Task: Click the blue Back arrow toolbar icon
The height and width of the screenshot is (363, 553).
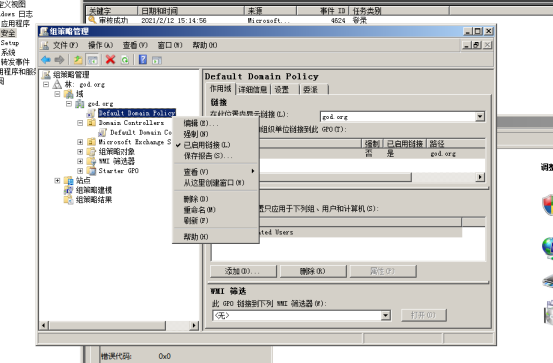Action: (46, 60)
